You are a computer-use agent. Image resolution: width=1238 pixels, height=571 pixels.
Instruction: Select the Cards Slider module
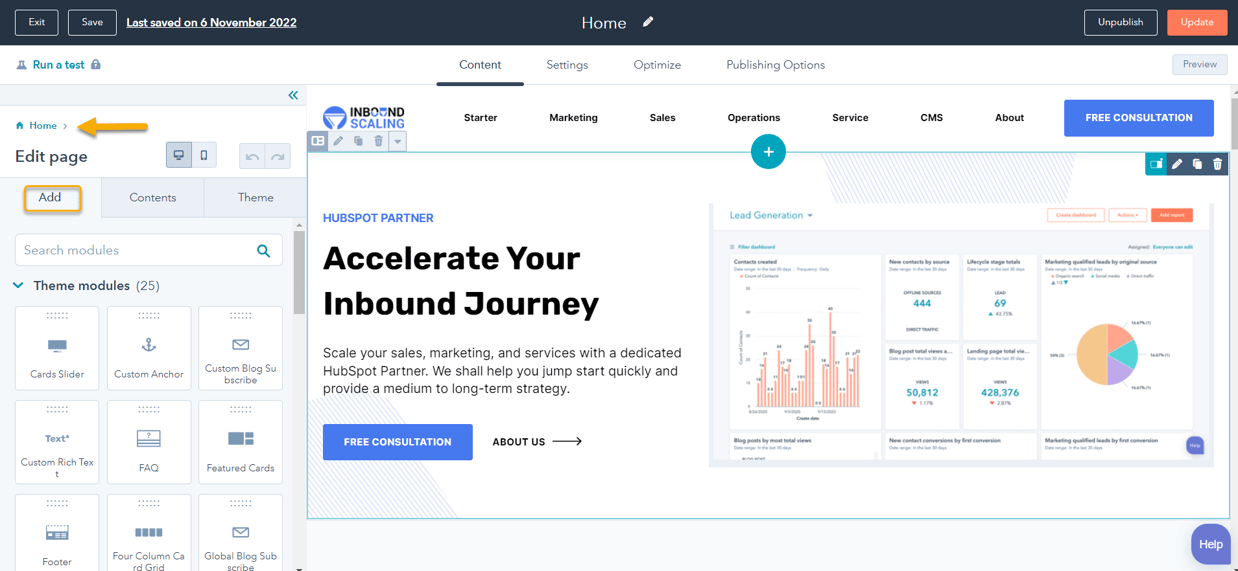(57, 348)
